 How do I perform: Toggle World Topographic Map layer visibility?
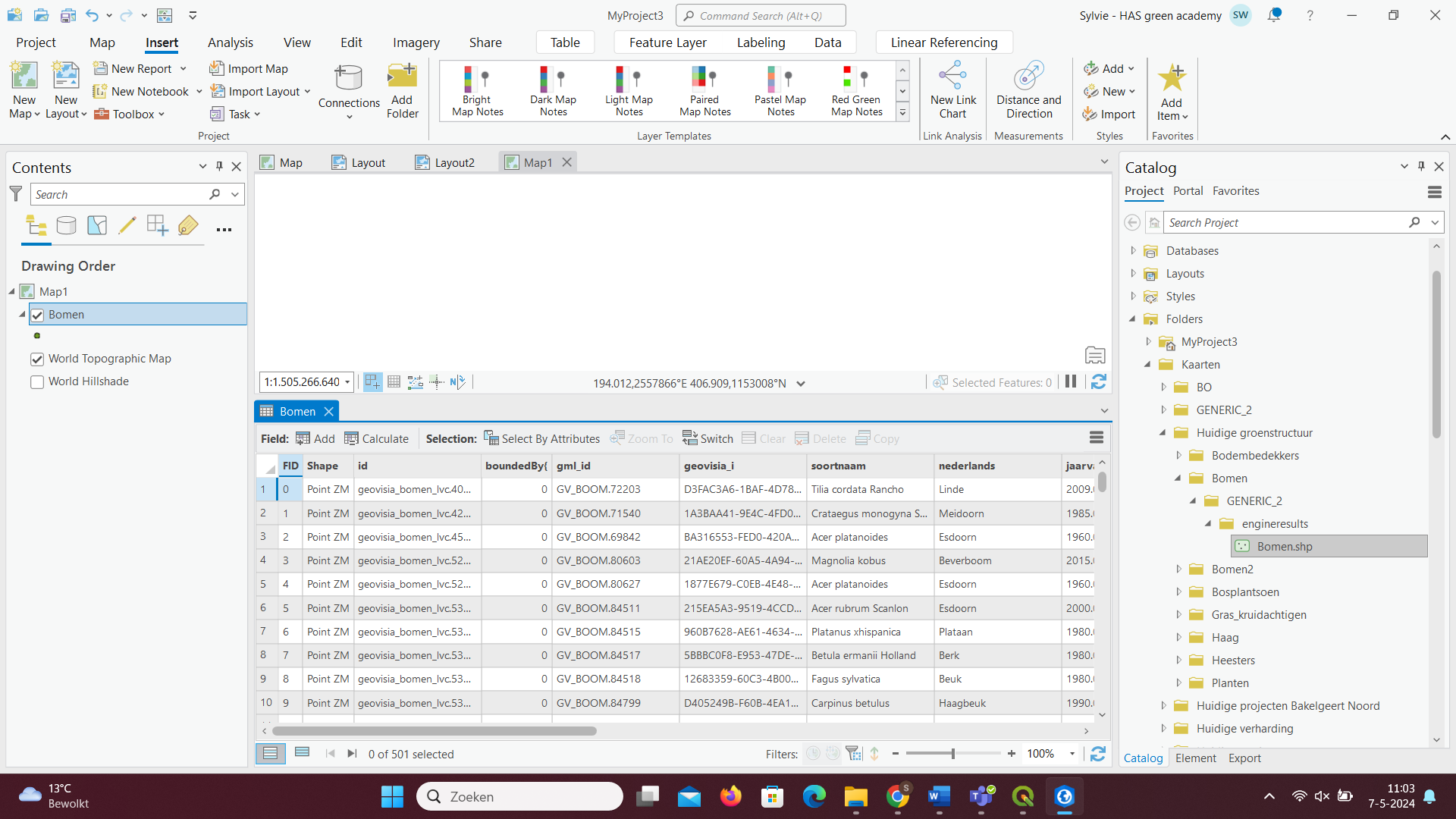click(37, 359)
